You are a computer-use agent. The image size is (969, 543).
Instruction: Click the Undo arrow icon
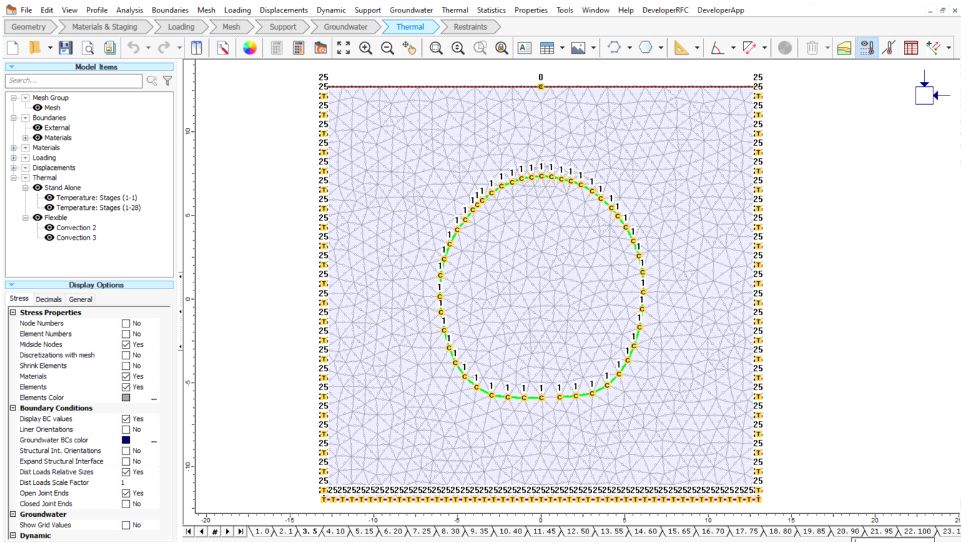[x=133, y=48]
